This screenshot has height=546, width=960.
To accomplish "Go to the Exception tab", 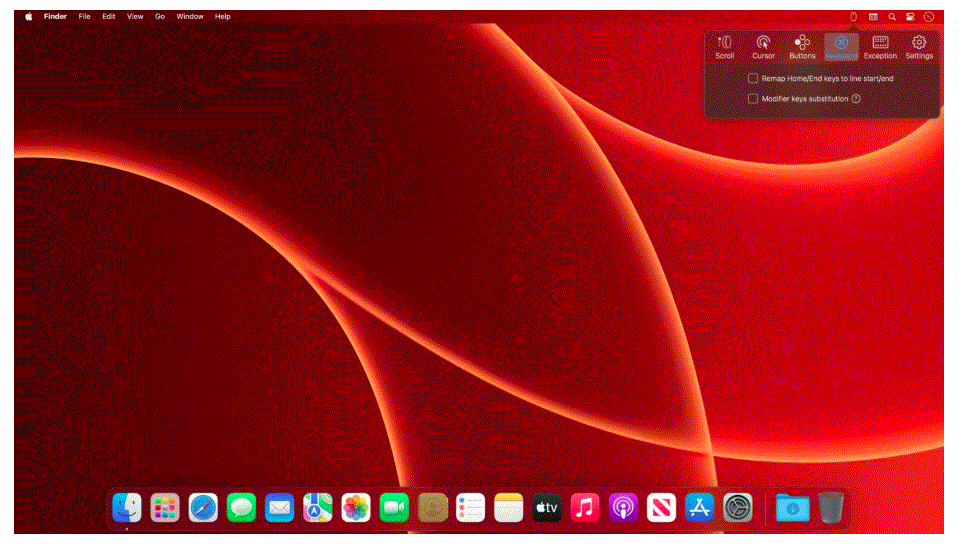I will [x=880, y=47].
